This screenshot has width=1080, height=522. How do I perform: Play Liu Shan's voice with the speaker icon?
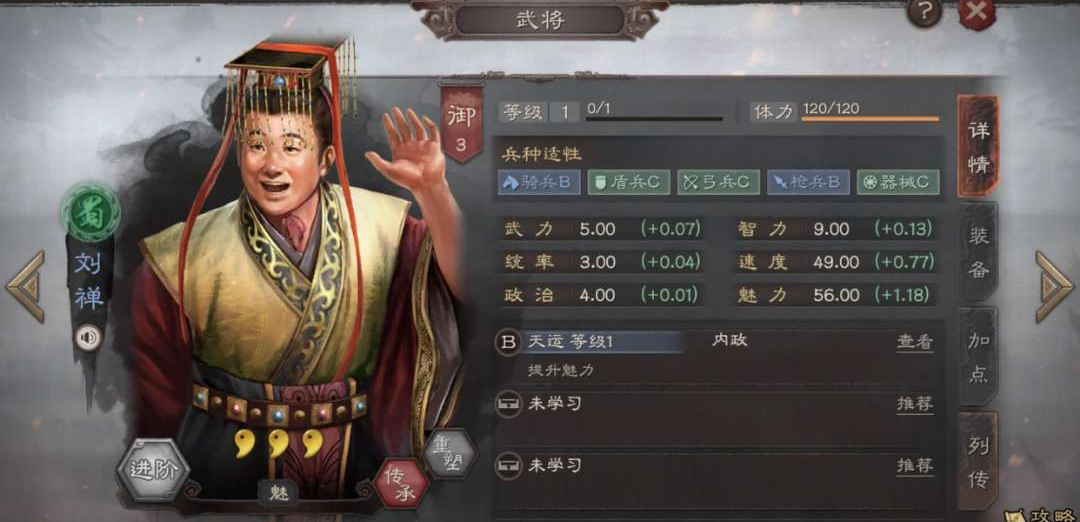pos(87,337)
